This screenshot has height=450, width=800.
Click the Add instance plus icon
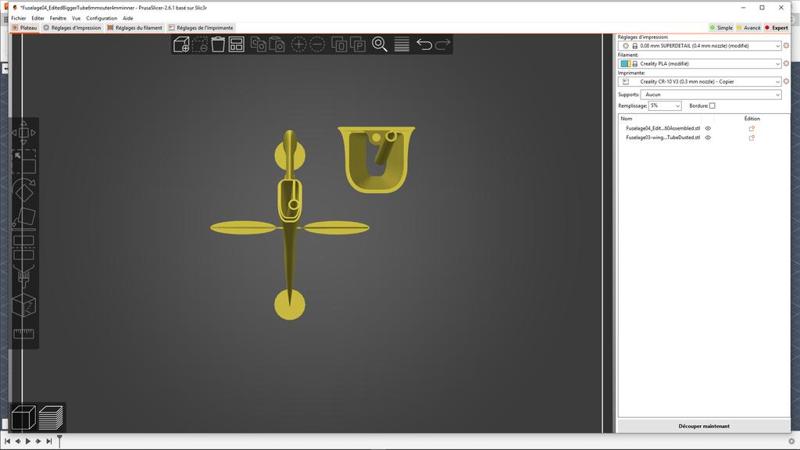(x=298, y=44)
